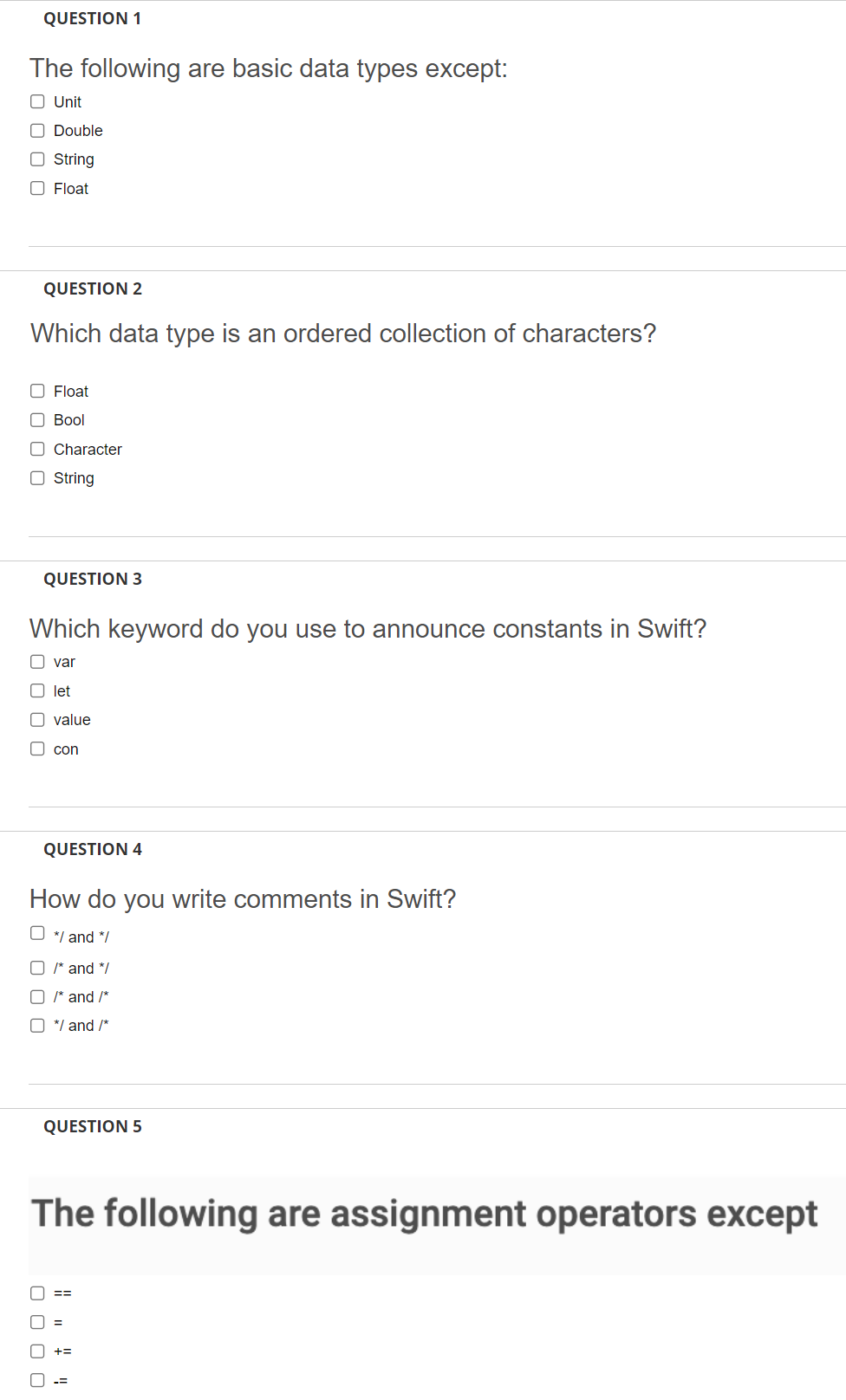Select String option under Question 1
Image resolution: width=846 pixels, height=1400 pixels.
point(37,159)
